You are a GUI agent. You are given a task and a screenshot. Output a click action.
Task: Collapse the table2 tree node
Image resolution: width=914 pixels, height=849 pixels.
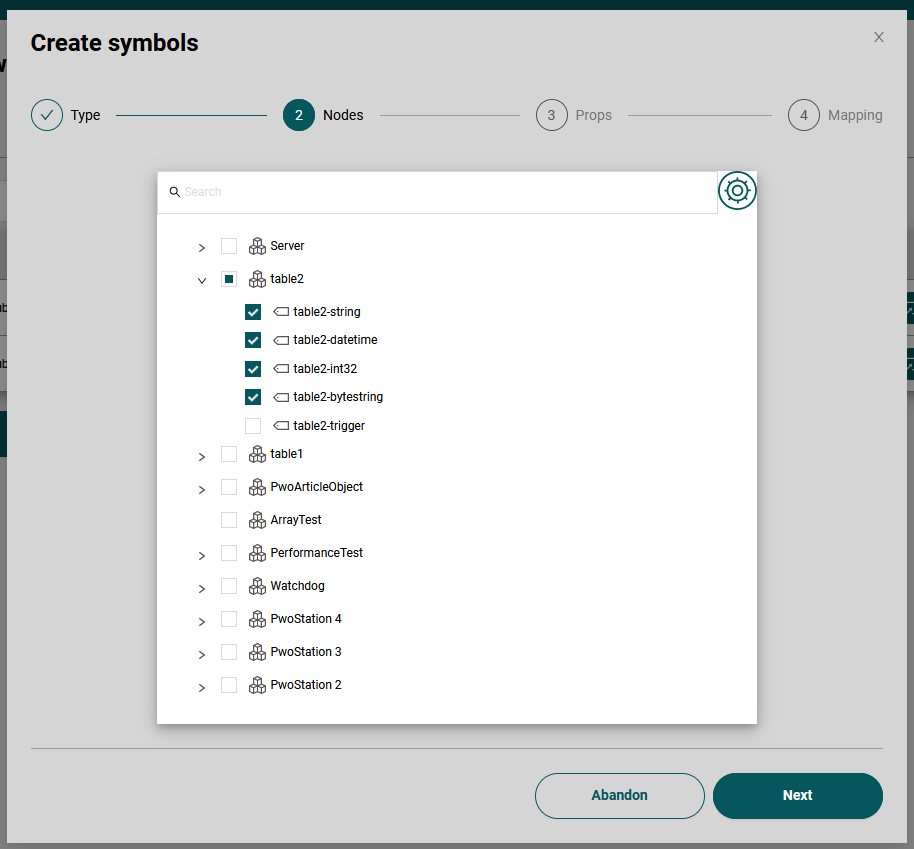point(201,280)
